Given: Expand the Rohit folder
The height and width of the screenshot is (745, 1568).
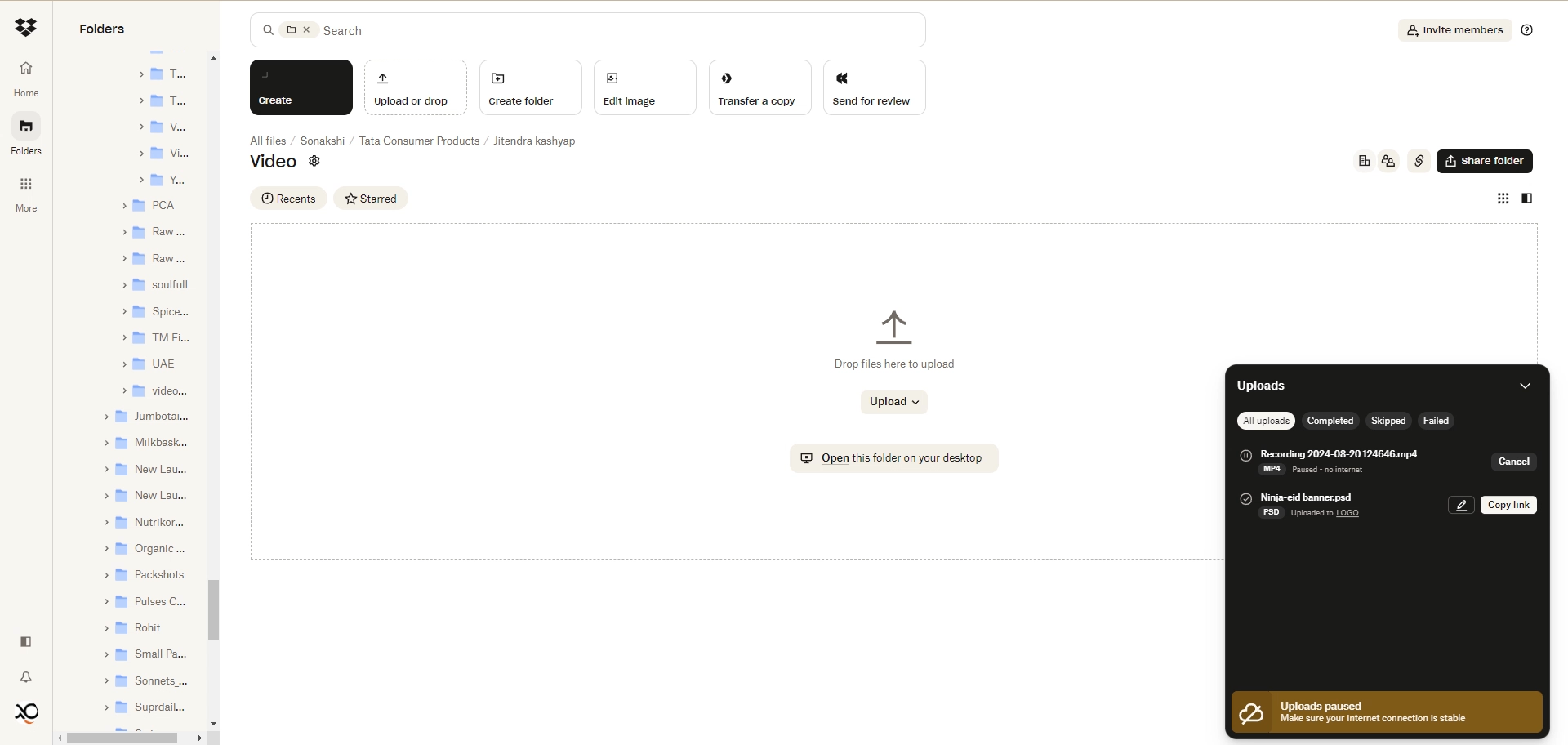Looking at the screenshot, I should (x=106, y=628).
